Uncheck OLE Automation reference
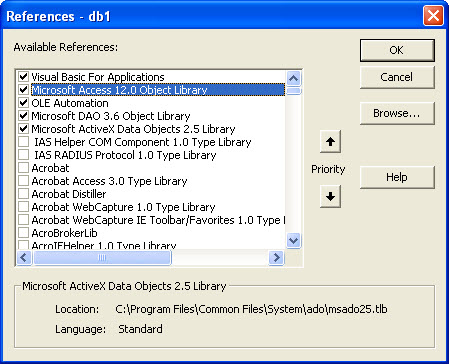Screen dimensions: 449x364 pyautogui.click(x=23, y=103)
